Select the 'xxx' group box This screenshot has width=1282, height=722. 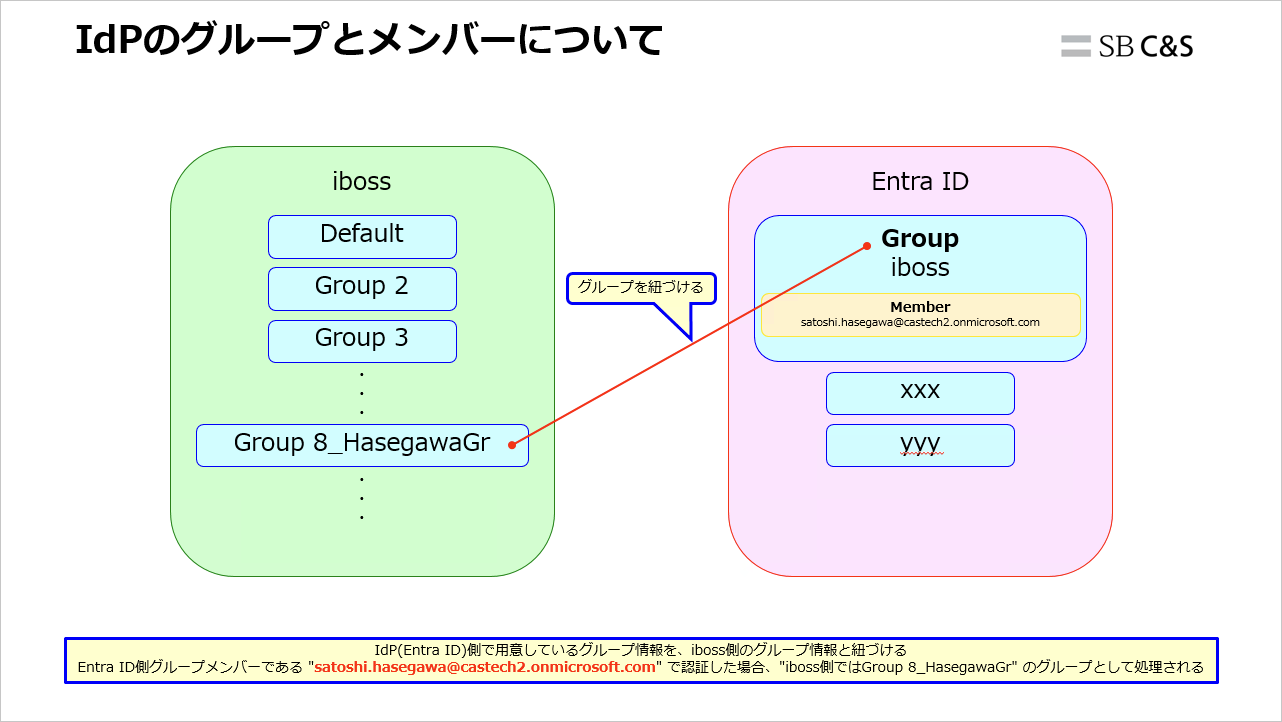[920, 393]
